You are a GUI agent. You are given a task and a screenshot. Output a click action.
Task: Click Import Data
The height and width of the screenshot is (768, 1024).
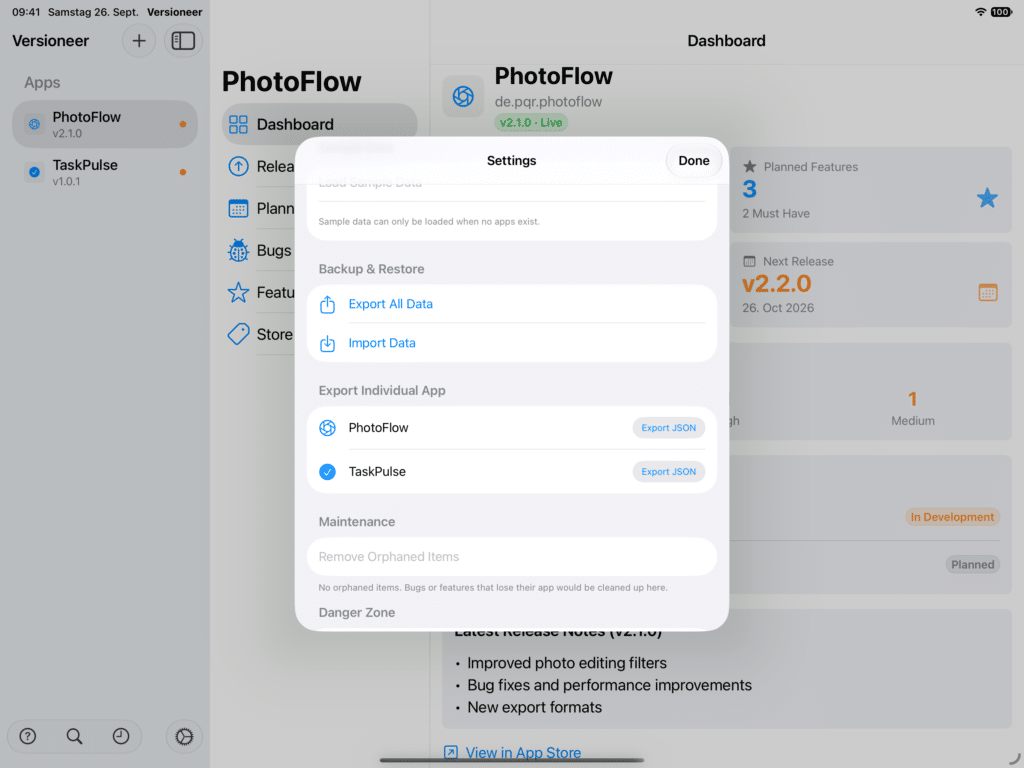pos(382,343)
